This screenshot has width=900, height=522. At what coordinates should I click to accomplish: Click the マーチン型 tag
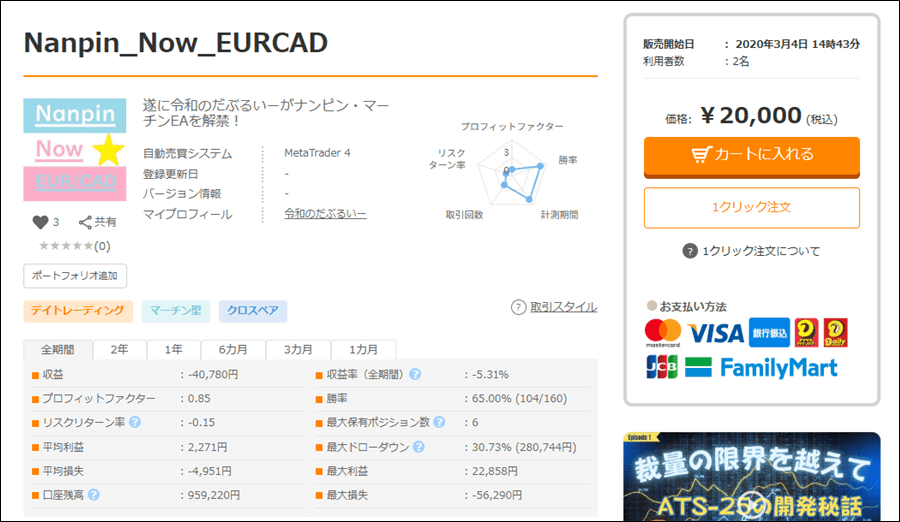[x=176, y=311]
